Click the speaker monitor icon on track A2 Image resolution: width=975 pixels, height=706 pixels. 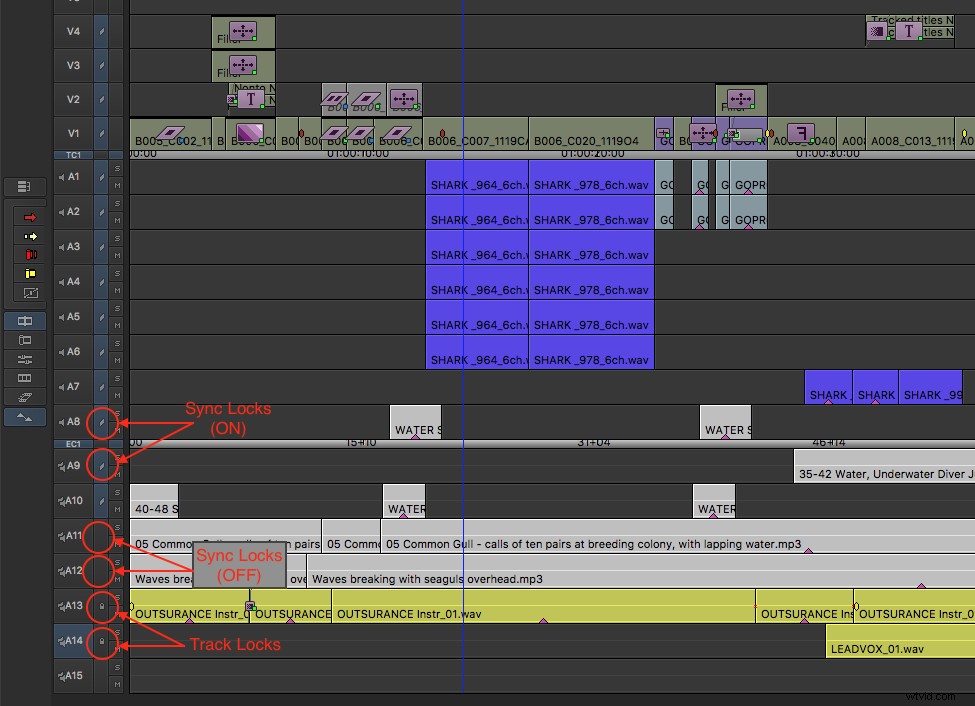click(62, 211)
